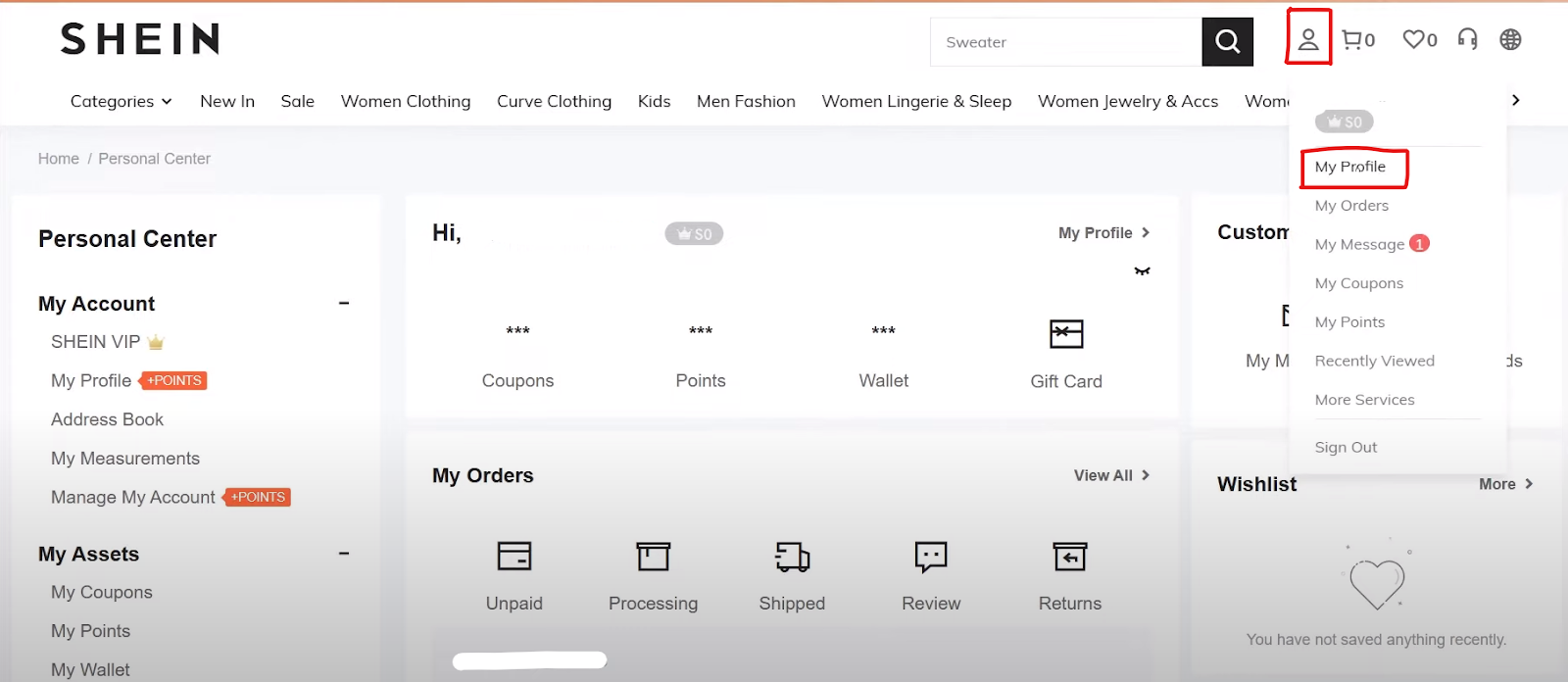Open My Points in the sidebar
Viewport: 1568px width, 682px height.
(90, 631)
